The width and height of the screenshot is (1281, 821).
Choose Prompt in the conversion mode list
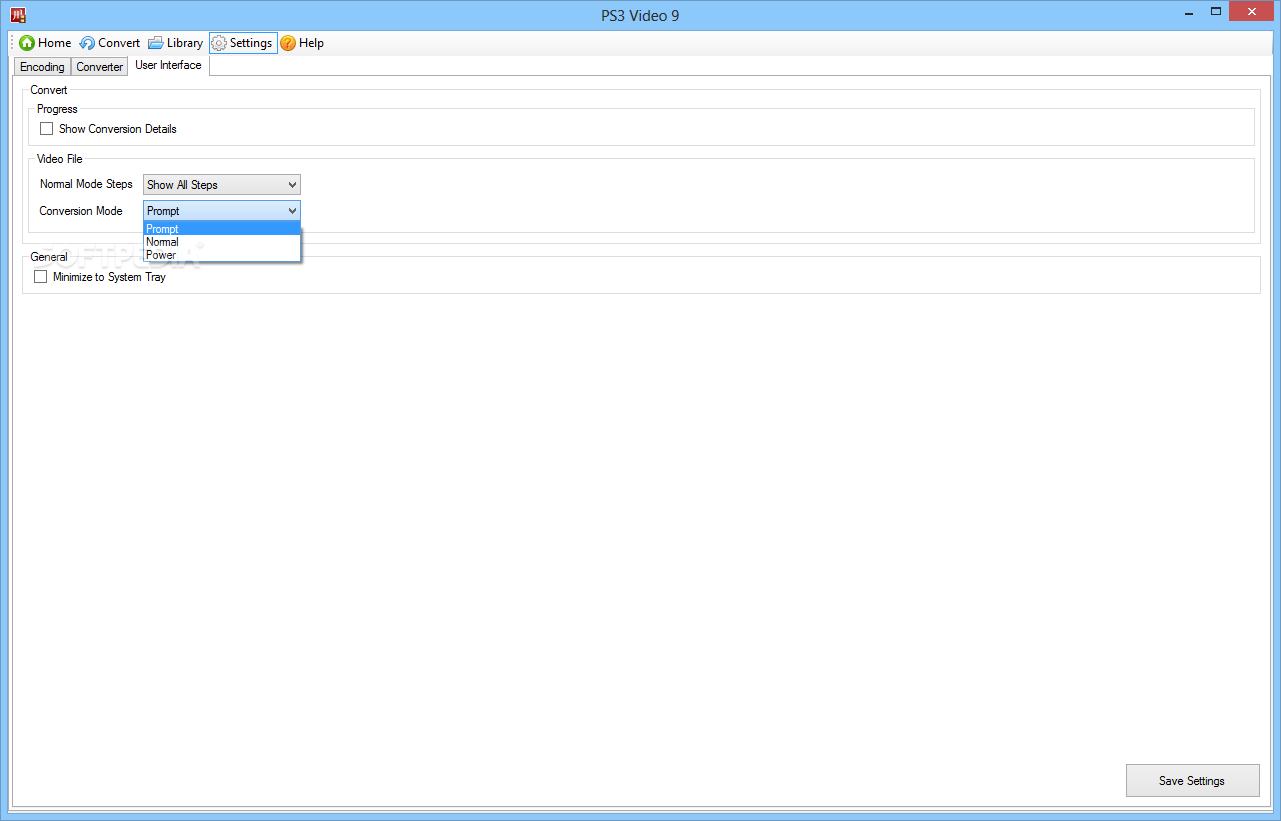(x=222, y=229)
